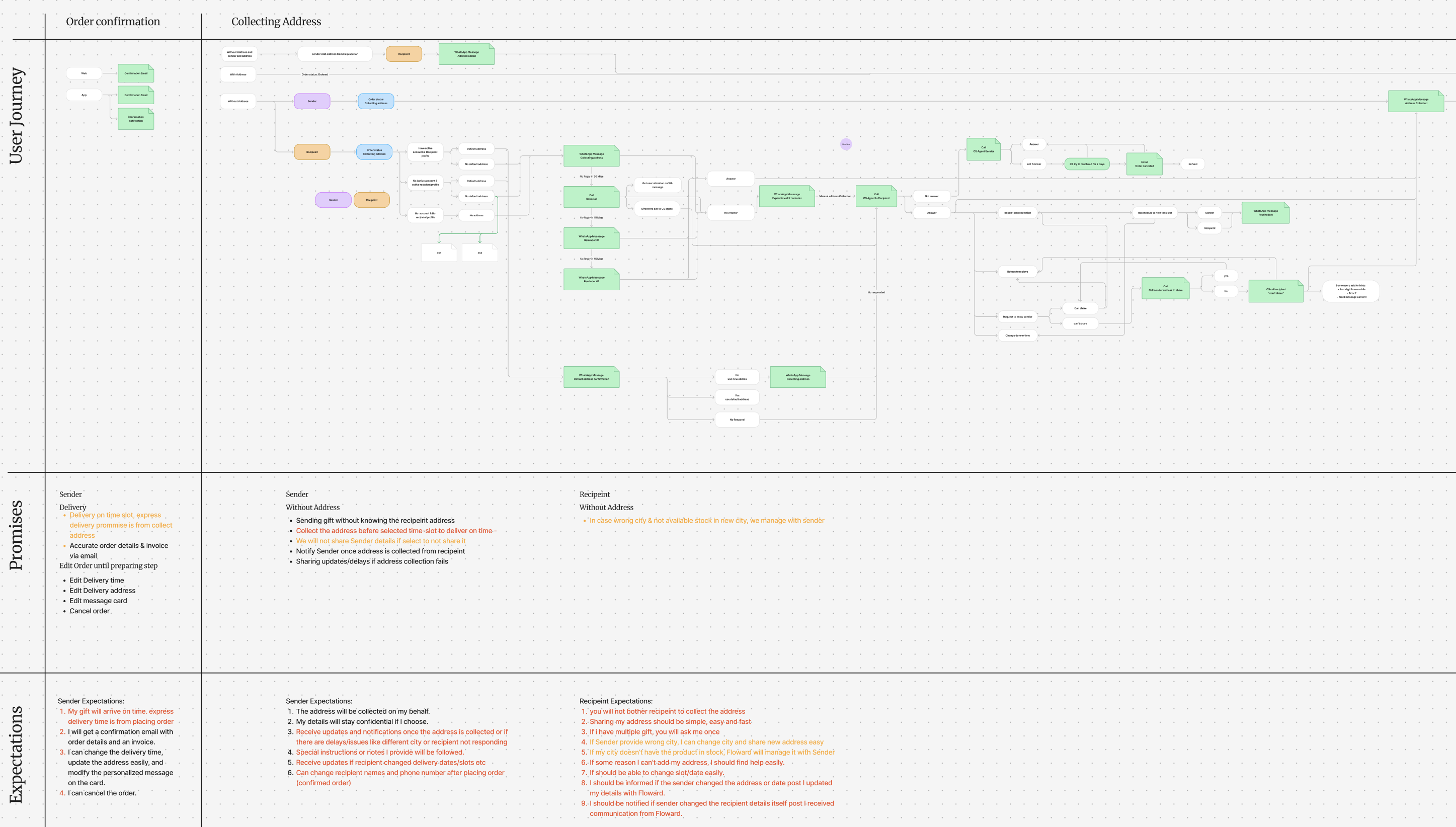Select the "Manual address Collection" connector label
The height and width of the screenshot is (827, 1456).
click(x=835, y=196)
